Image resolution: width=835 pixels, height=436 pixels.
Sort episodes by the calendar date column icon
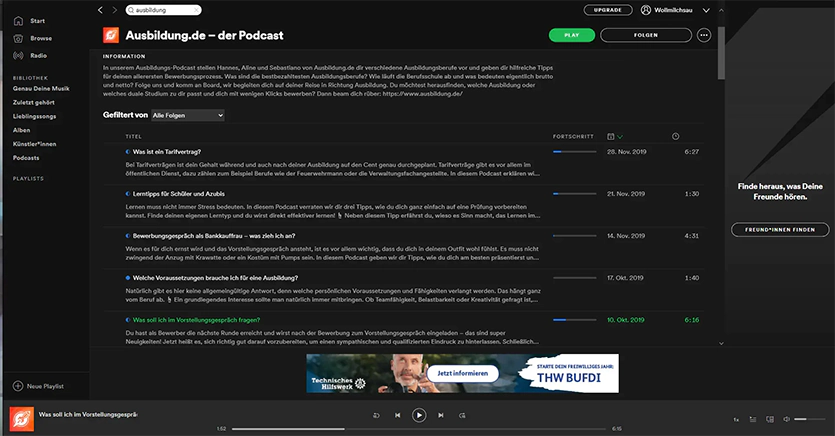point(610,137)
